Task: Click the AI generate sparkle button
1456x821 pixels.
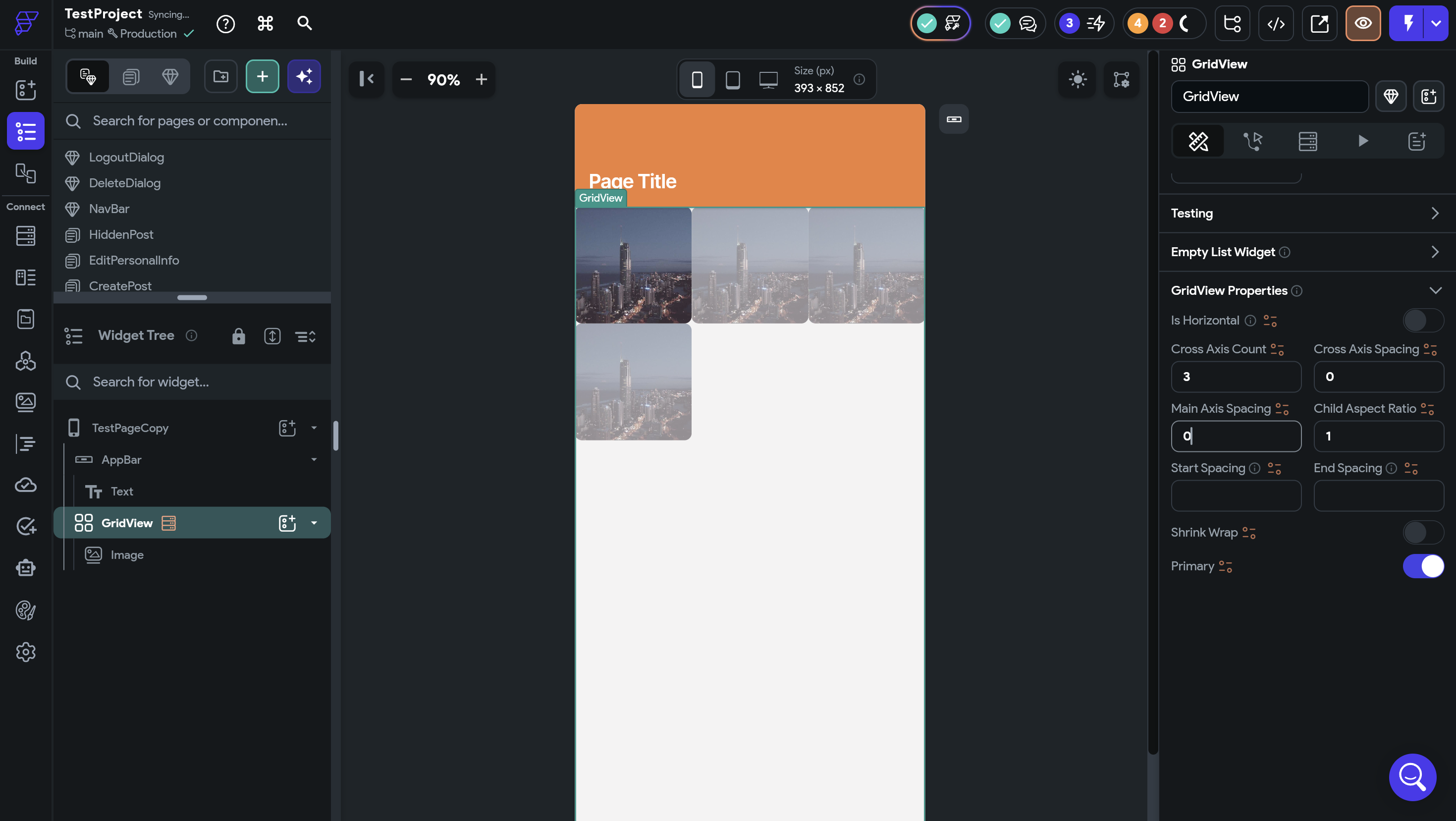Action: (x=304, y=76)
